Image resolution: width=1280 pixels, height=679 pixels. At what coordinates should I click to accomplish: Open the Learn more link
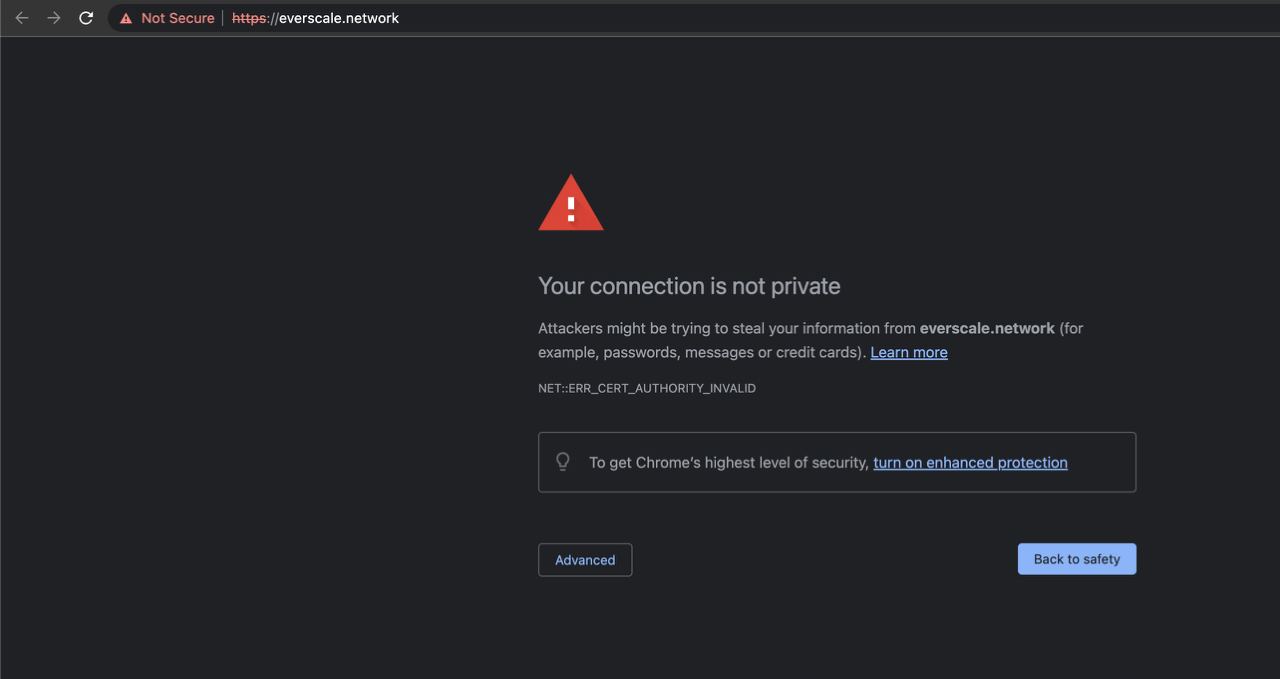point(908,352)
